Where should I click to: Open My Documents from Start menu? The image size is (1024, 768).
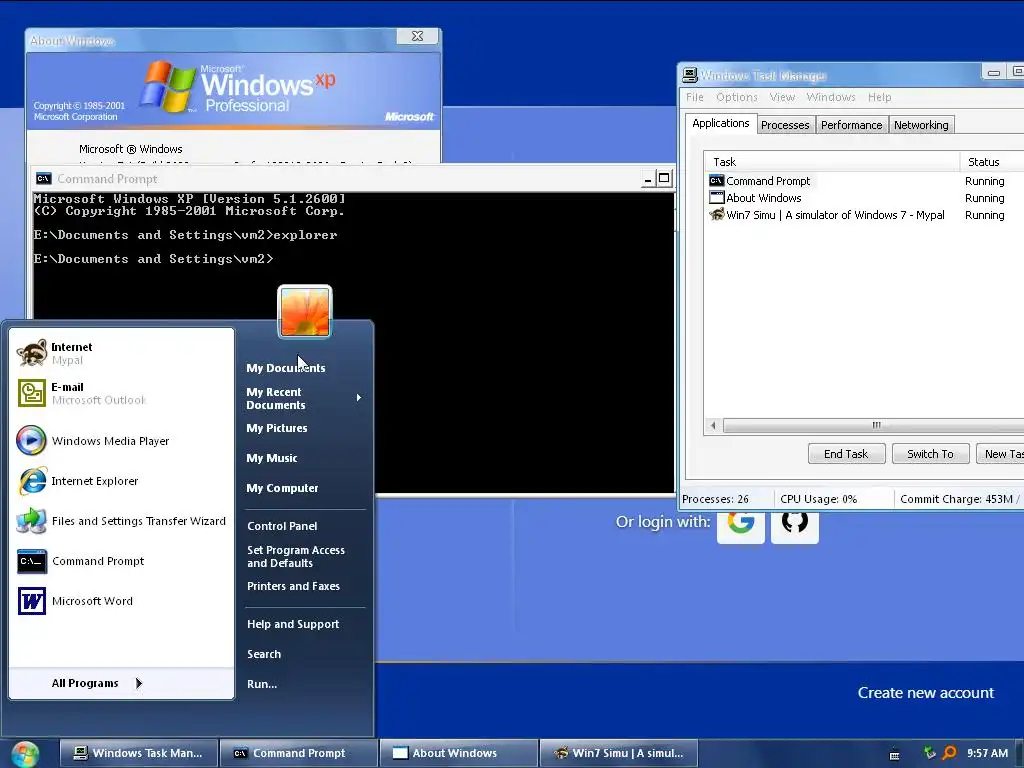[x=285, y=368]
